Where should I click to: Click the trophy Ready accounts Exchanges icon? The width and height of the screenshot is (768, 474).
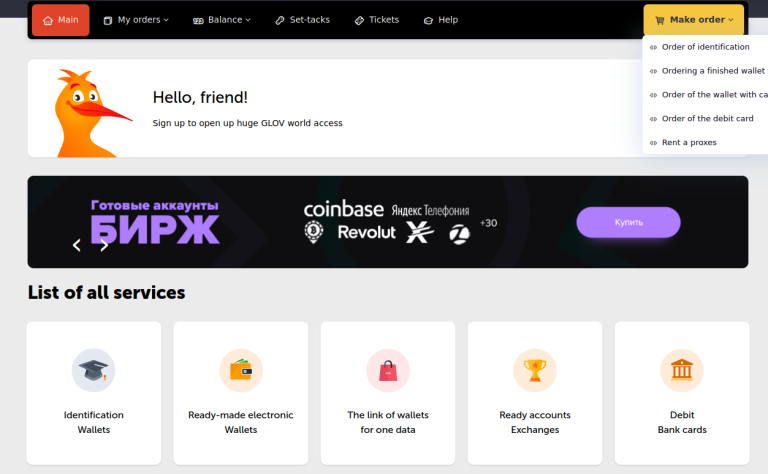coord(535,371)
